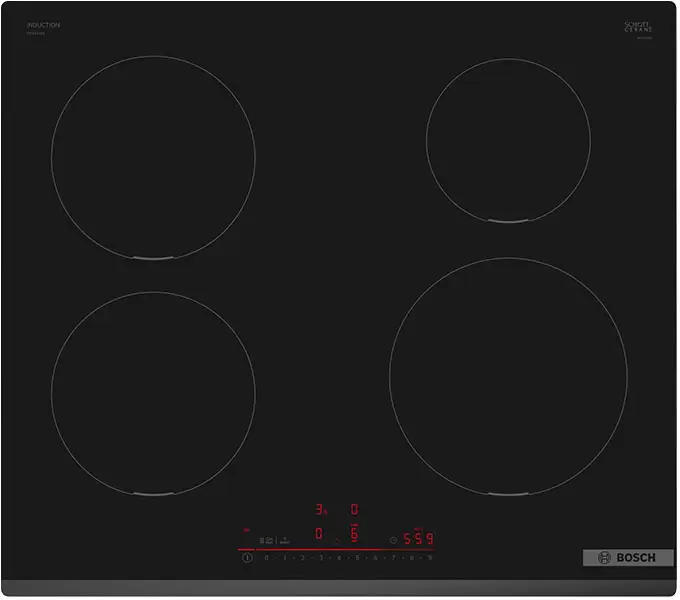This screenshot has height=600, width=680.
Task: Tap the PowerBoost function icon
Action: pos(284,539)
